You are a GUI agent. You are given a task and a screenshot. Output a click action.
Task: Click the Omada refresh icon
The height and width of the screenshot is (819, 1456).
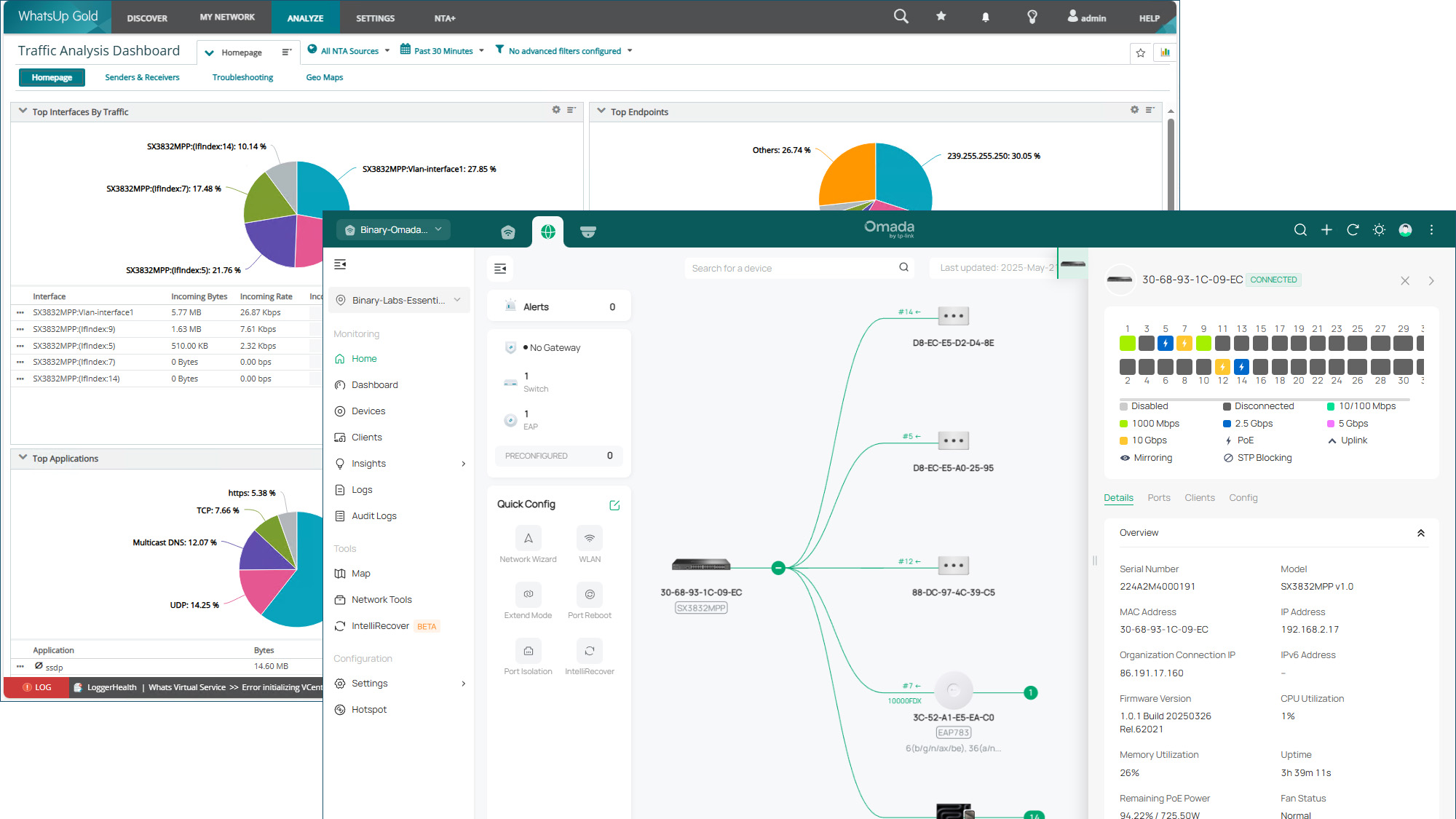click(1353, 230)
